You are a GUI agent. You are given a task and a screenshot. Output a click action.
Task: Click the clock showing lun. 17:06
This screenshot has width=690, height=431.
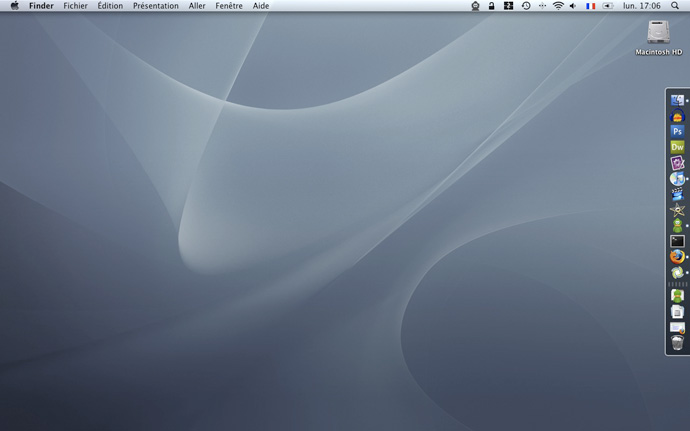coord(642,6)
